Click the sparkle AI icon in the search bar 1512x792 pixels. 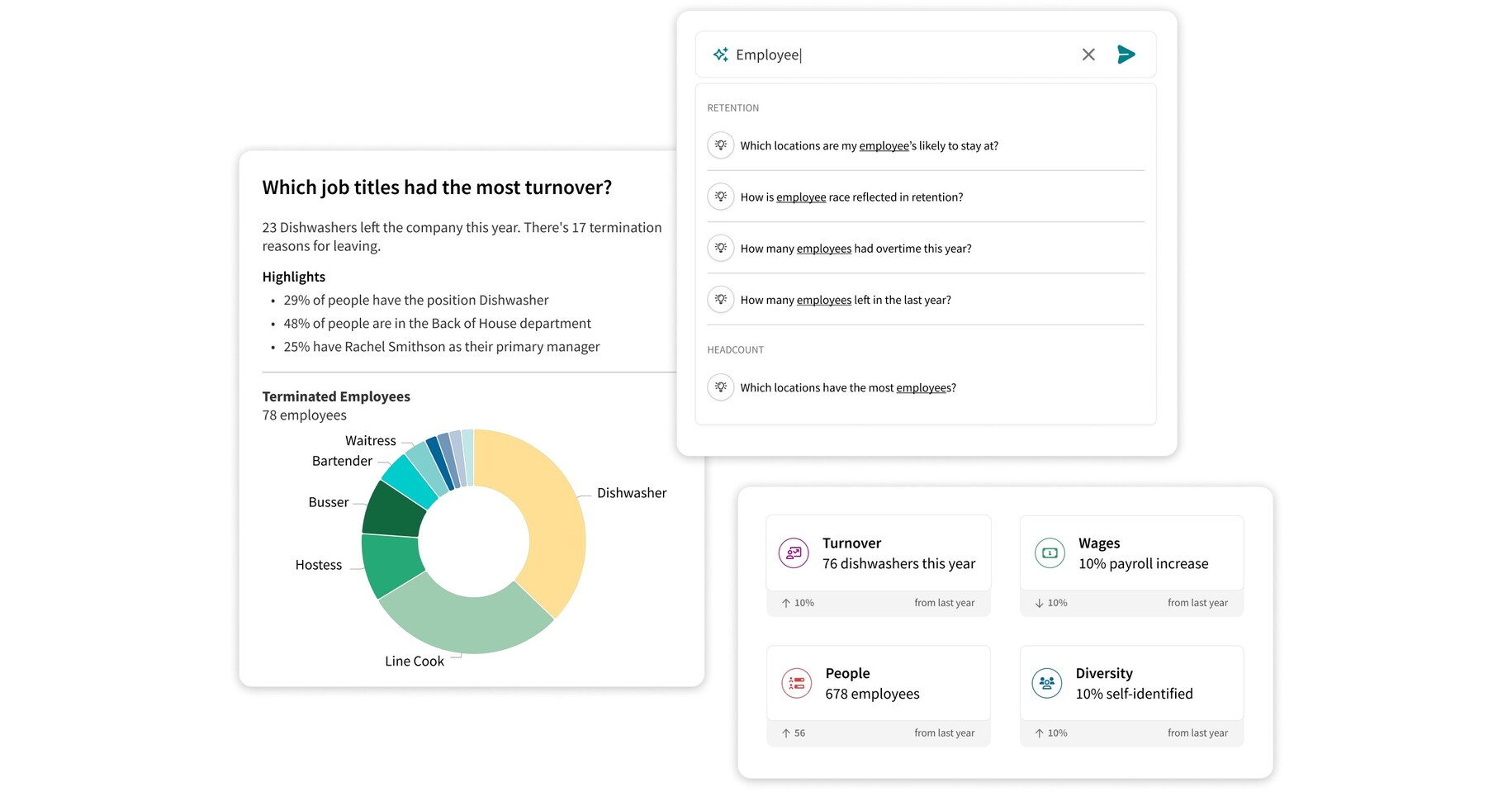click(x=720, y=55)
